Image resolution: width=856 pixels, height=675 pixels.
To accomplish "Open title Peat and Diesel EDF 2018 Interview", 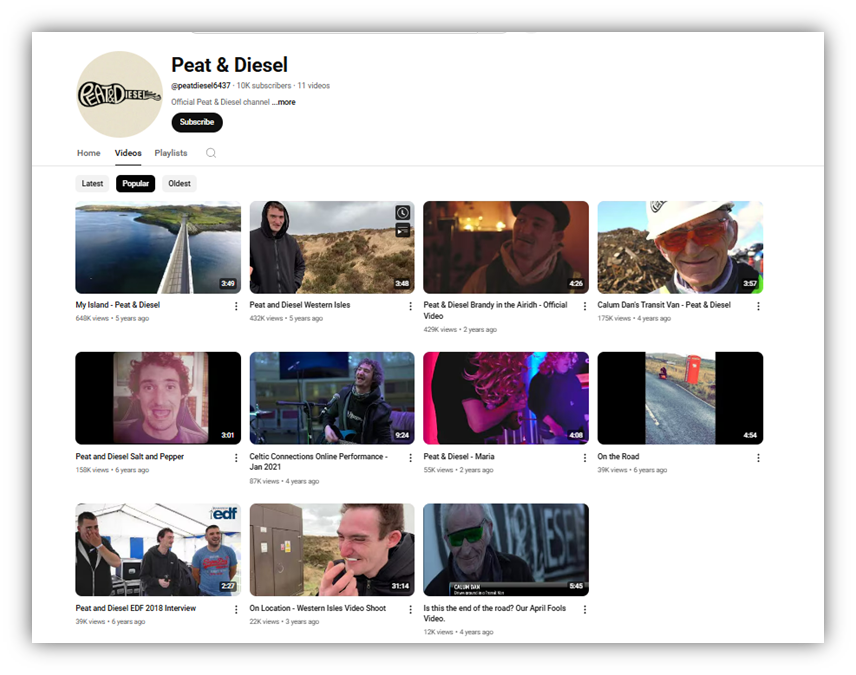I will 136,608.
